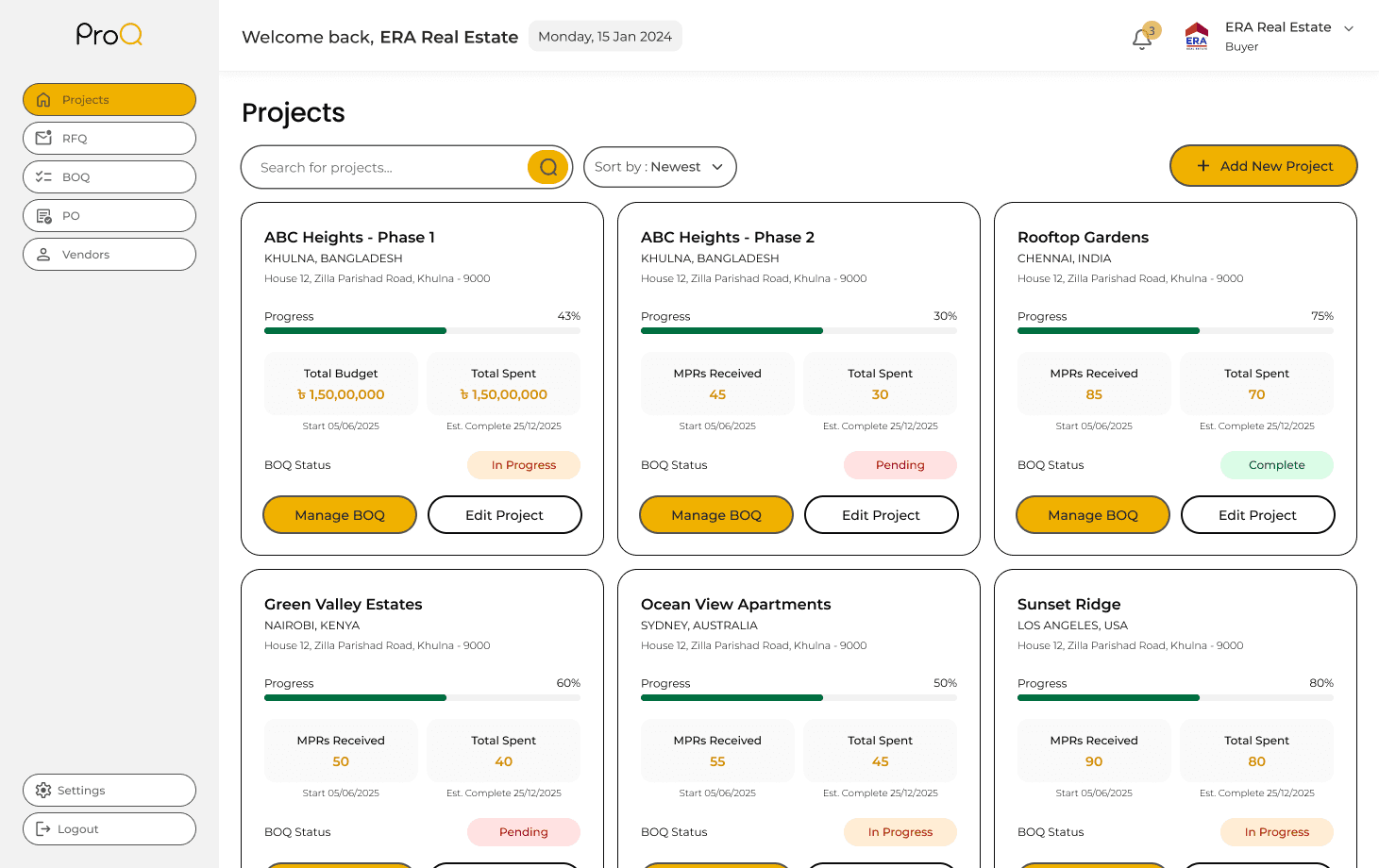Click the ERA Real Estate logo avatar
The width and height of the screenshot is (1379, 868).
[x=1197, y=36]
